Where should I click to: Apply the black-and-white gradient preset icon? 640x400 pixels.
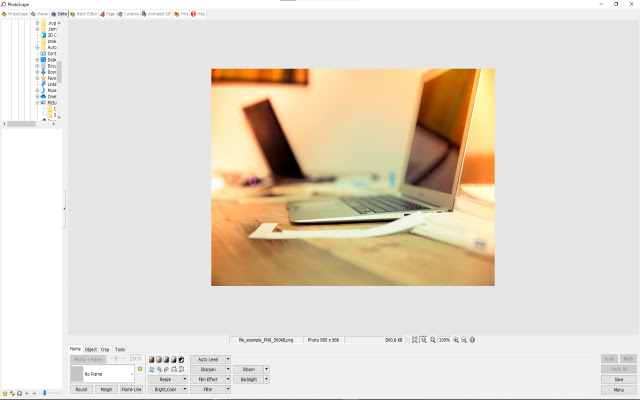pos(173,360)
